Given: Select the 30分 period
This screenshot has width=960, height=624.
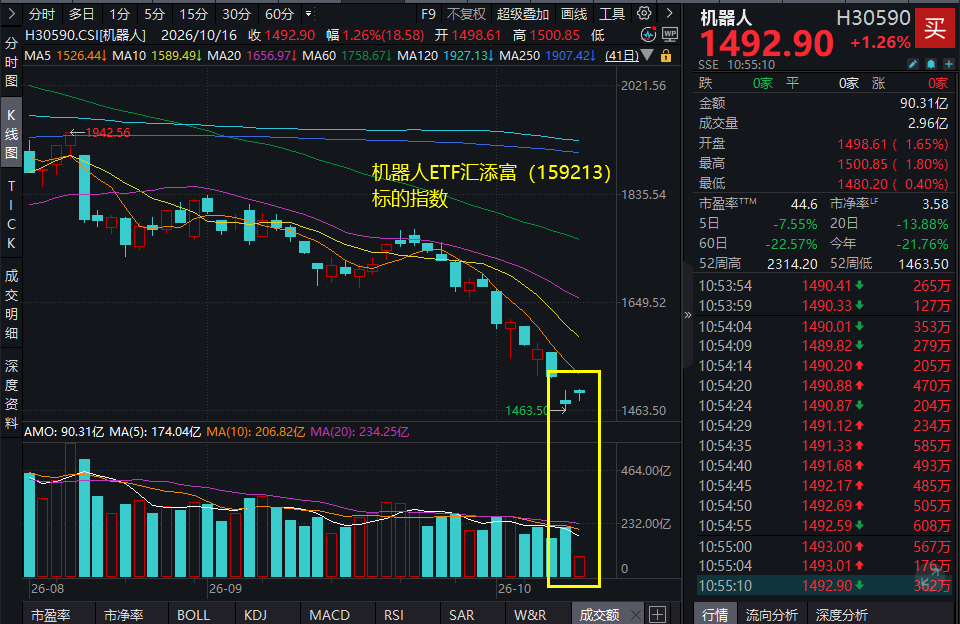Looking at the screenshot, I should (x=236, y=14).
